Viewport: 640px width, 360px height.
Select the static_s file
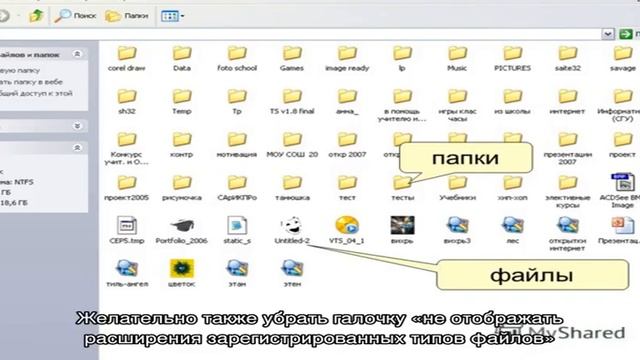pyautogui.click(x=237, y=230)
